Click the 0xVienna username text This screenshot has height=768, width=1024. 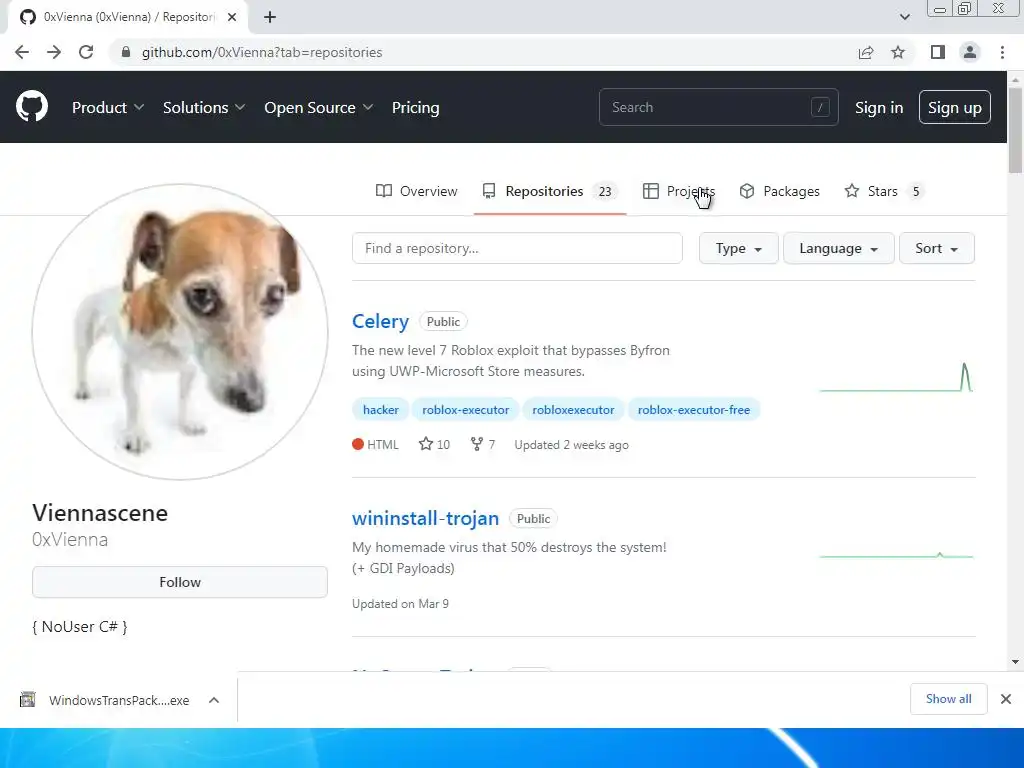pyautogui.click(x=70, y=539)
